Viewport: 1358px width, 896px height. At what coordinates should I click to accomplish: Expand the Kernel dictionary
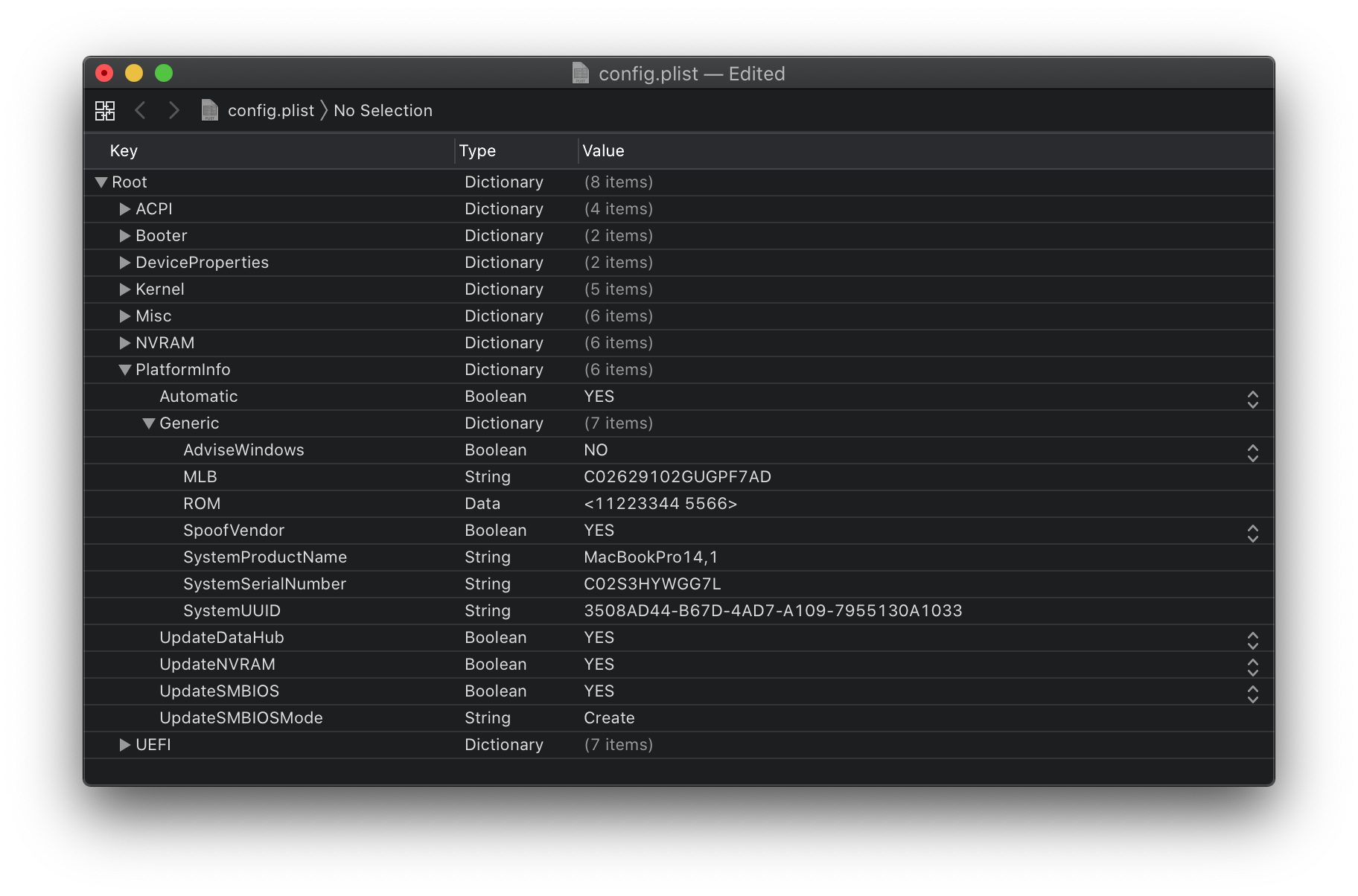click(x=125, y=290)
